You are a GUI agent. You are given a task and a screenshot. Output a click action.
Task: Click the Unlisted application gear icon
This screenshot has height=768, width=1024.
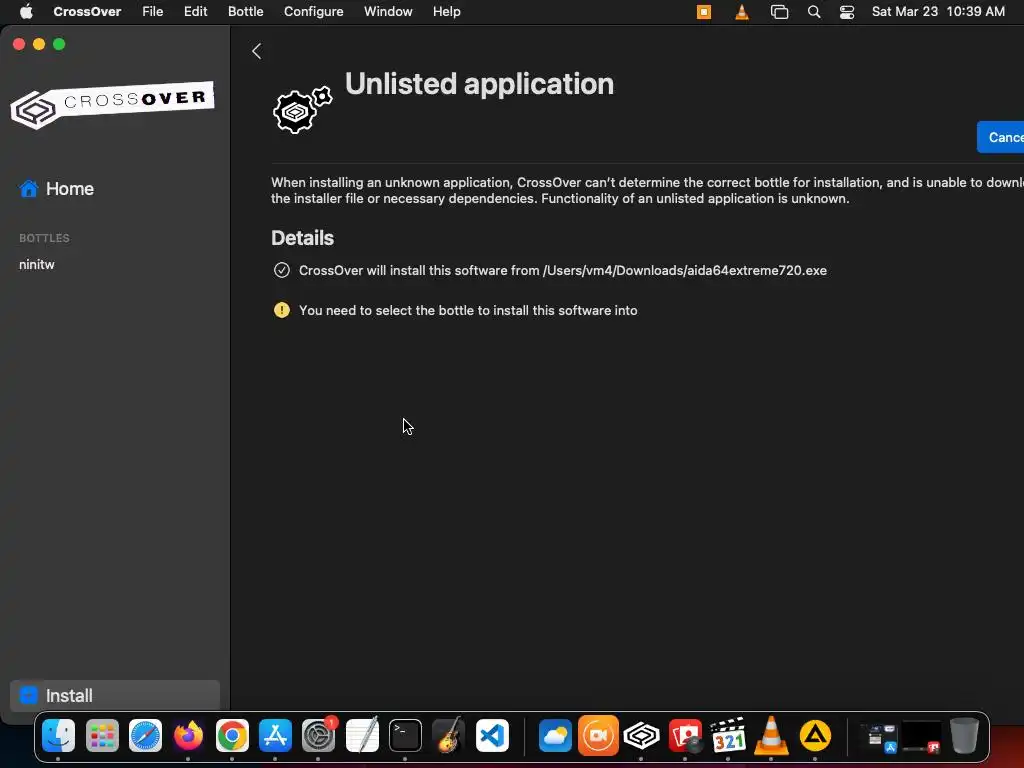(x=302, y=110)
